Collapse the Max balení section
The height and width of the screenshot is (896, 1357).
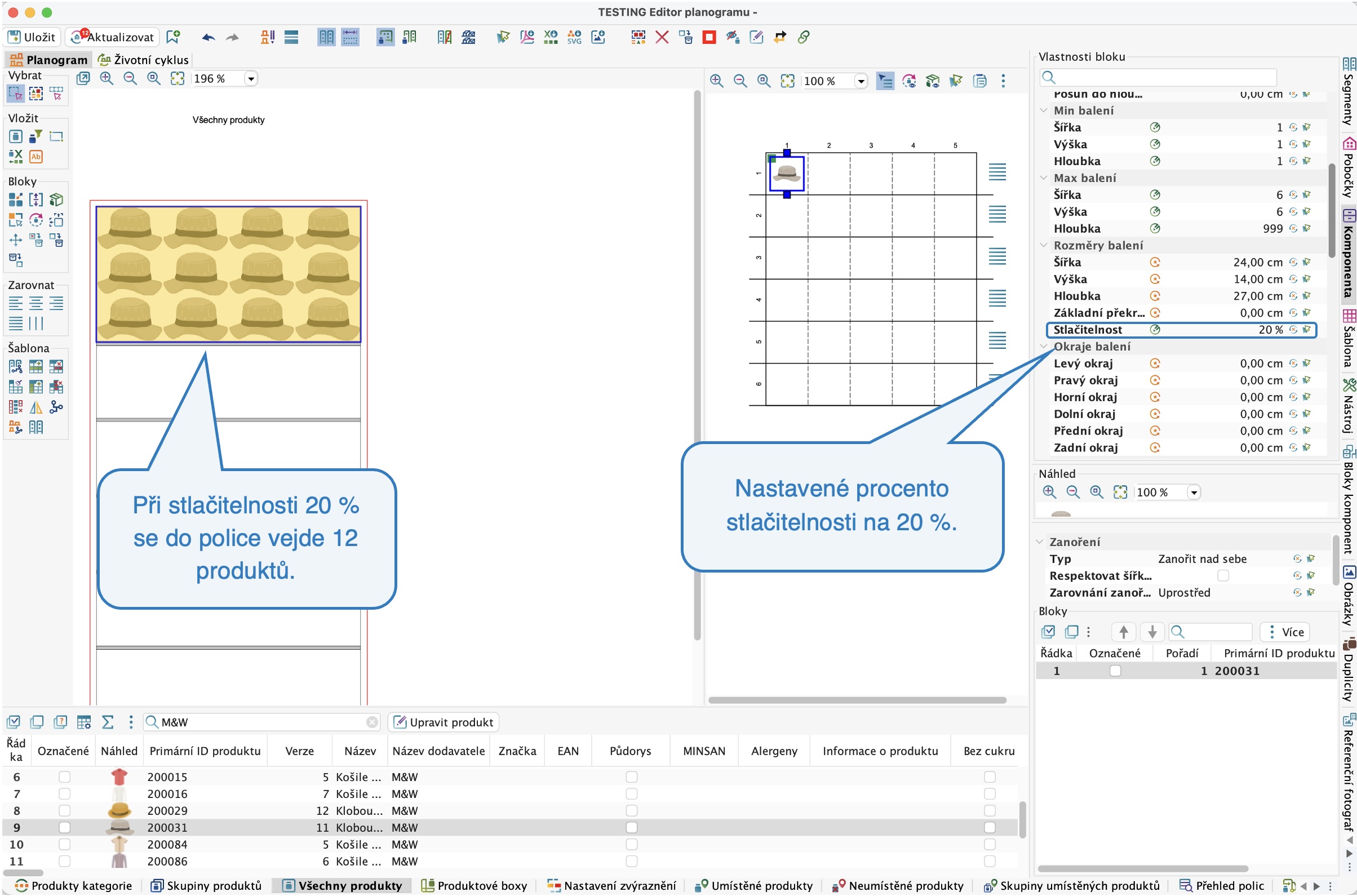pos(1043,178)
